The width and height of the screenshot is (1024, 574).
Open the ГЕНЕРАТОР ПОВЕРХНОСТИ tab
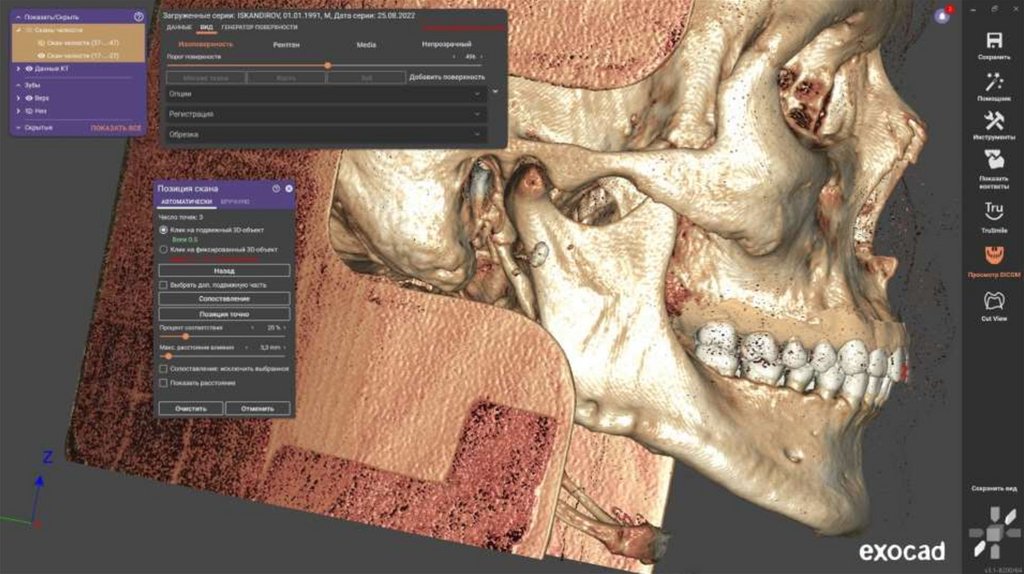tap(259, 27)
